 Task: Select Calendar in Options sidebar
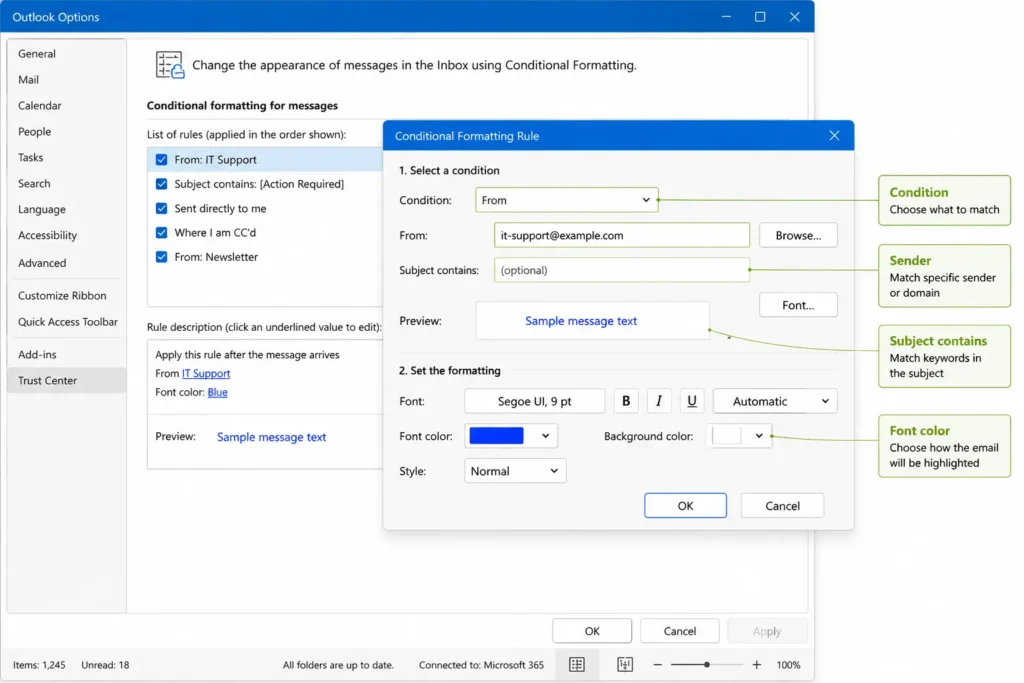66,105
